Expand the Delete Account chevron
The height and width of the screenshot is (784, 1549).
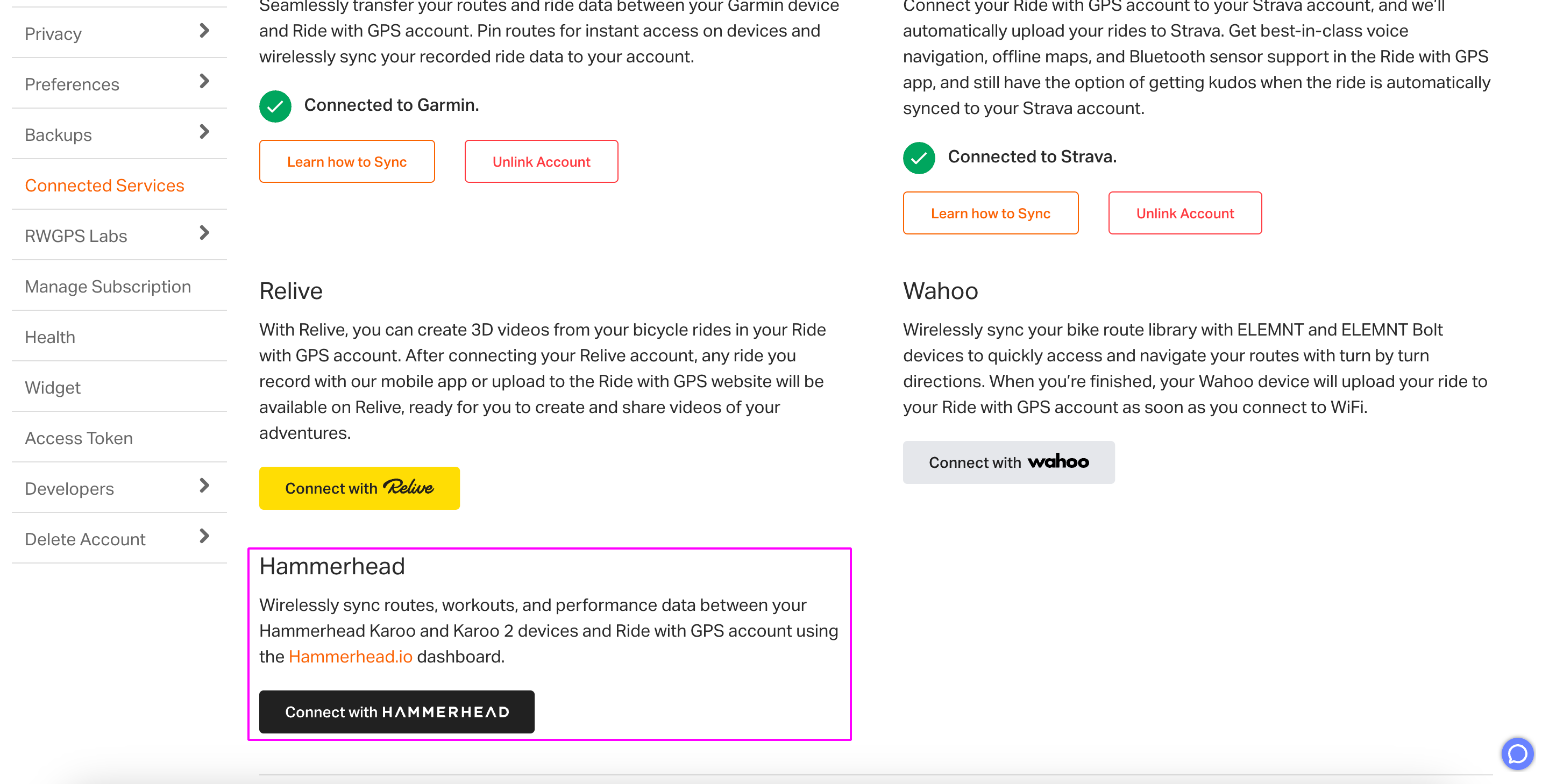pos(204,536)
